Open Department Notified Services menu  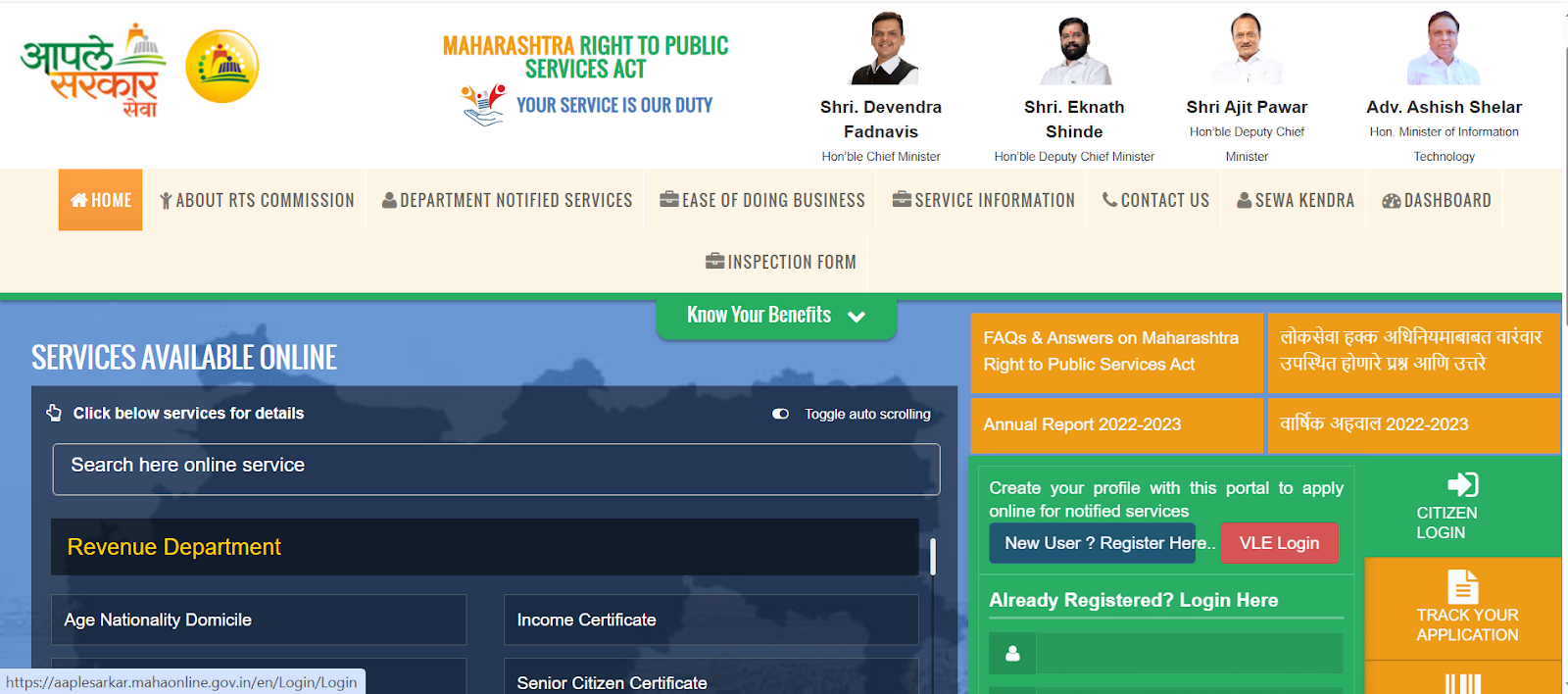(x=507, y=200)
